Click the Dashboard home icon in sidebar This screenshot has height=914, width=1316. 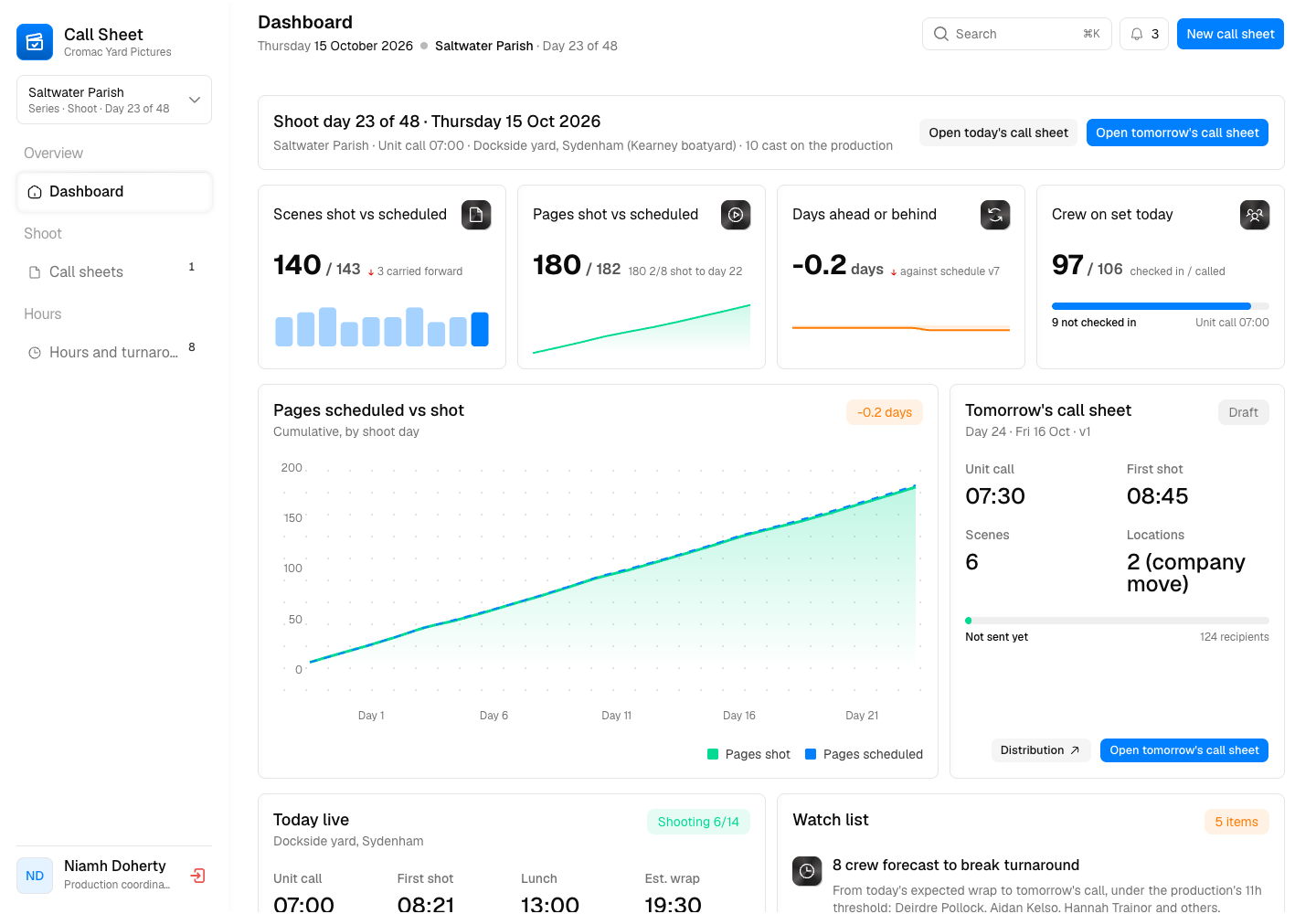(x=35, y=192)
